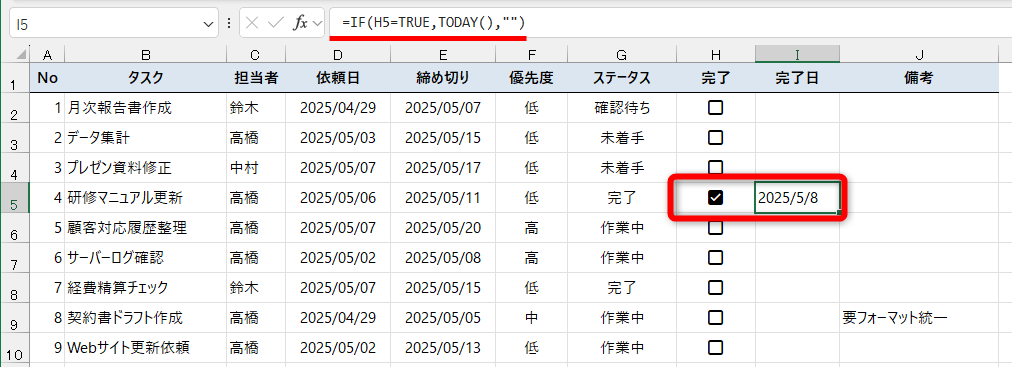The image size is (1012, 367).
Task: Check the 完了 box for Webサイト更新依頼
Action: click(x=715, y=347)
